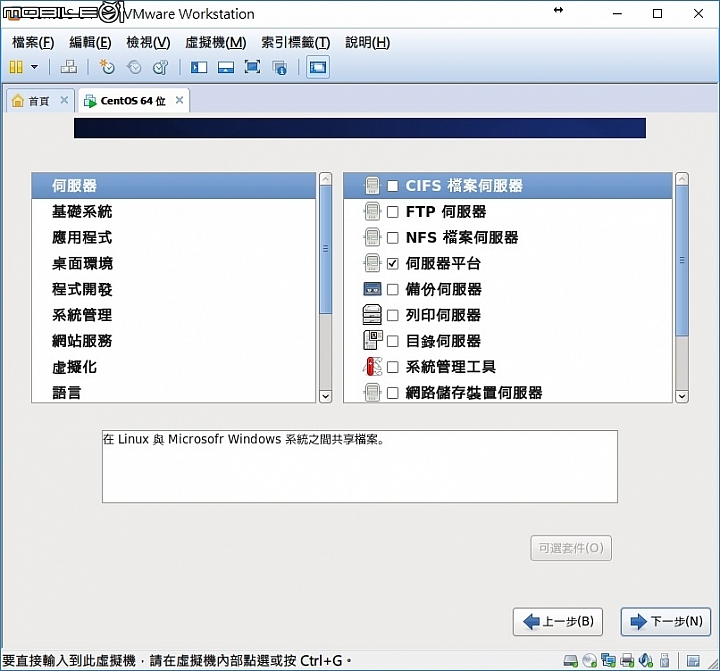Switch to the 首頁 tab
Image resolution: width=720 pixels, height=671 pixels.
[39, 101]
